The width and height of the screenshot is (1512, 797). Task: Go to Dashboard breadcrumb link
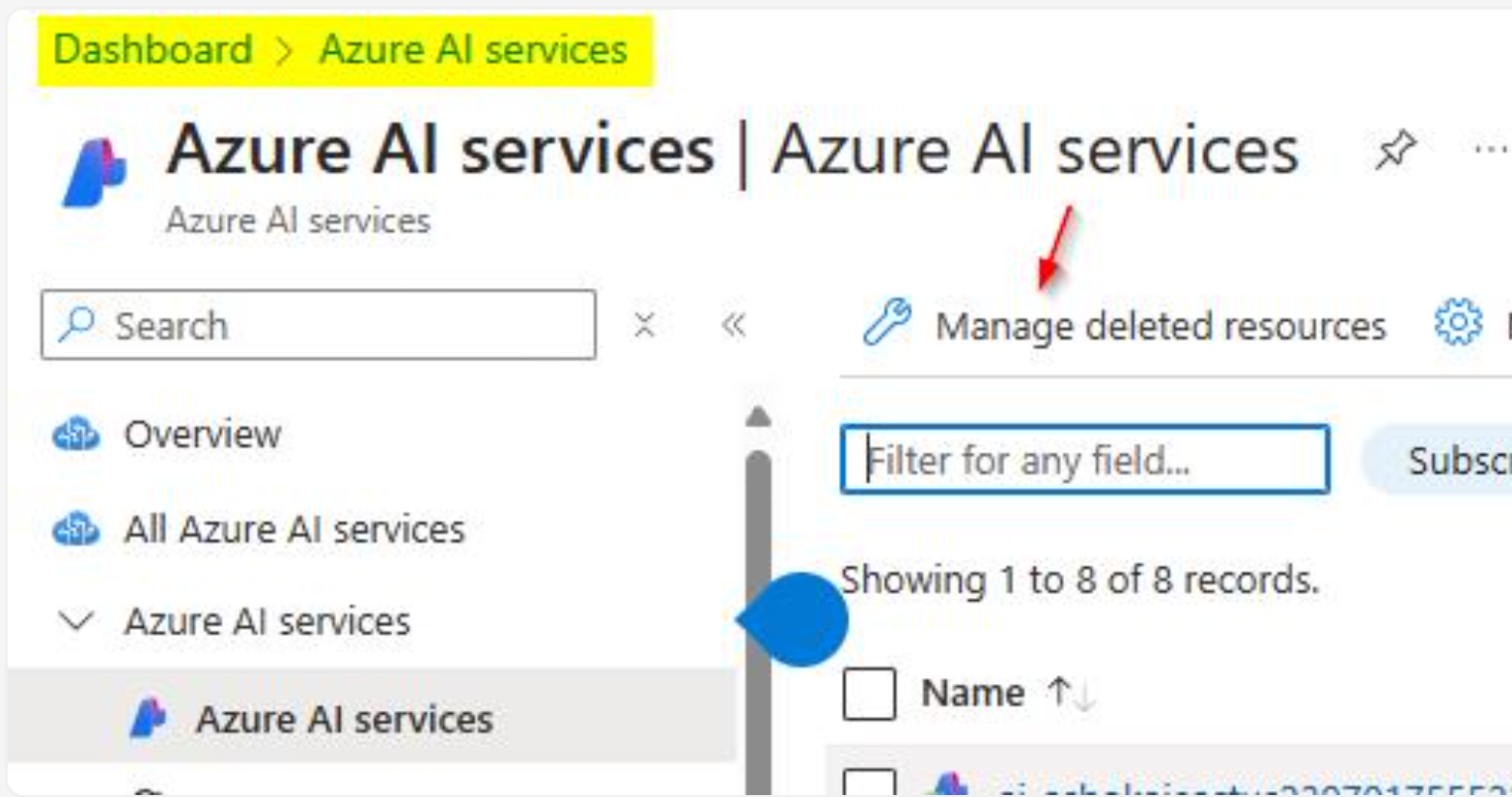click(153, 49)
